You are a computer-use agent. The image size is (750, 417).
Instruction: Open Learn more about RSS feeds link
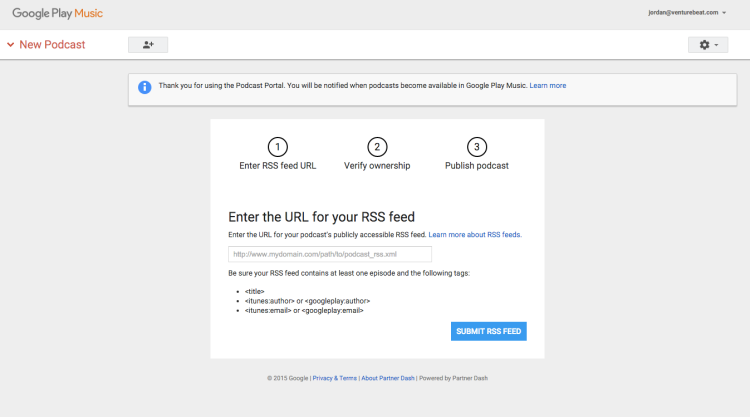(x=475, y=235)
